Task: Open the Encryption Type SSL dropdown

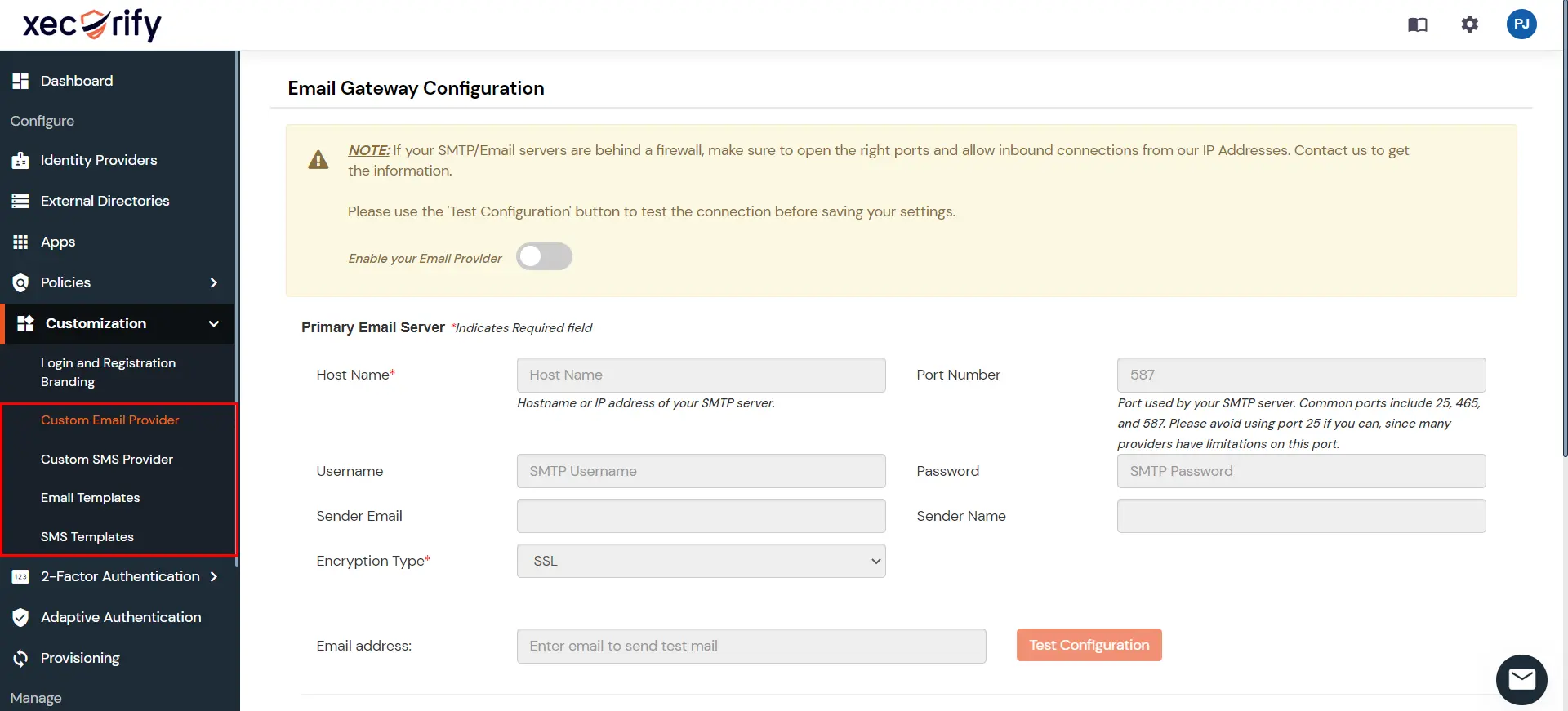Action: point(701,561)
